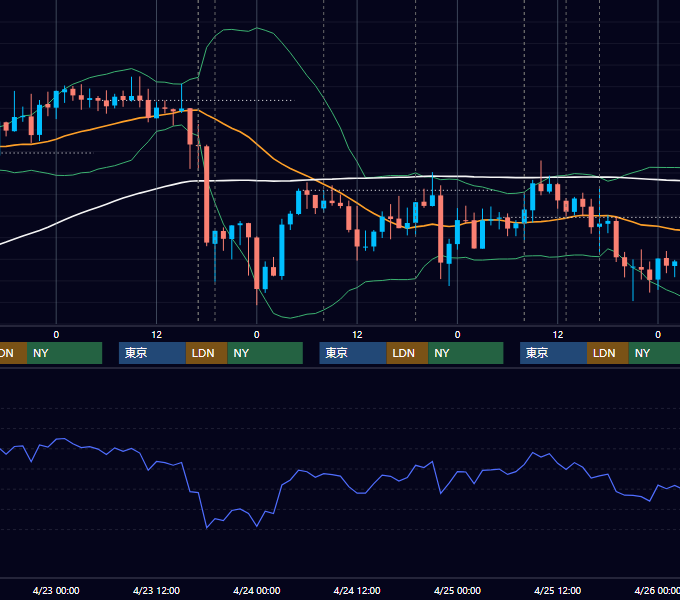Select the 東京 session block on 4/23

click(152, 353)
